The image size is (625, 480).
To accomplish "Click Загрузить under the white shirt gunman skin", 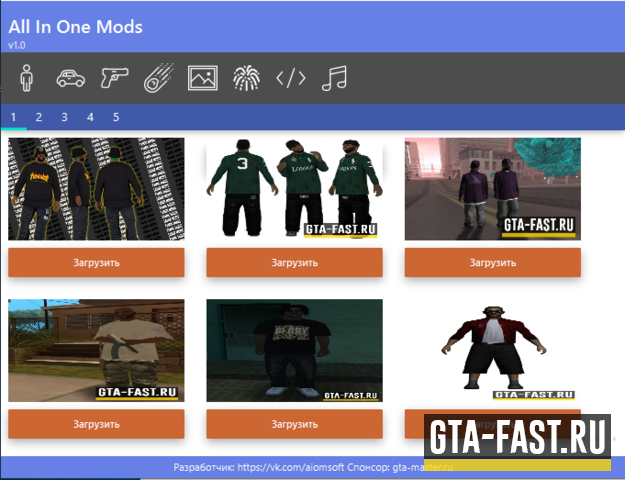I will [x=96, y=424].
